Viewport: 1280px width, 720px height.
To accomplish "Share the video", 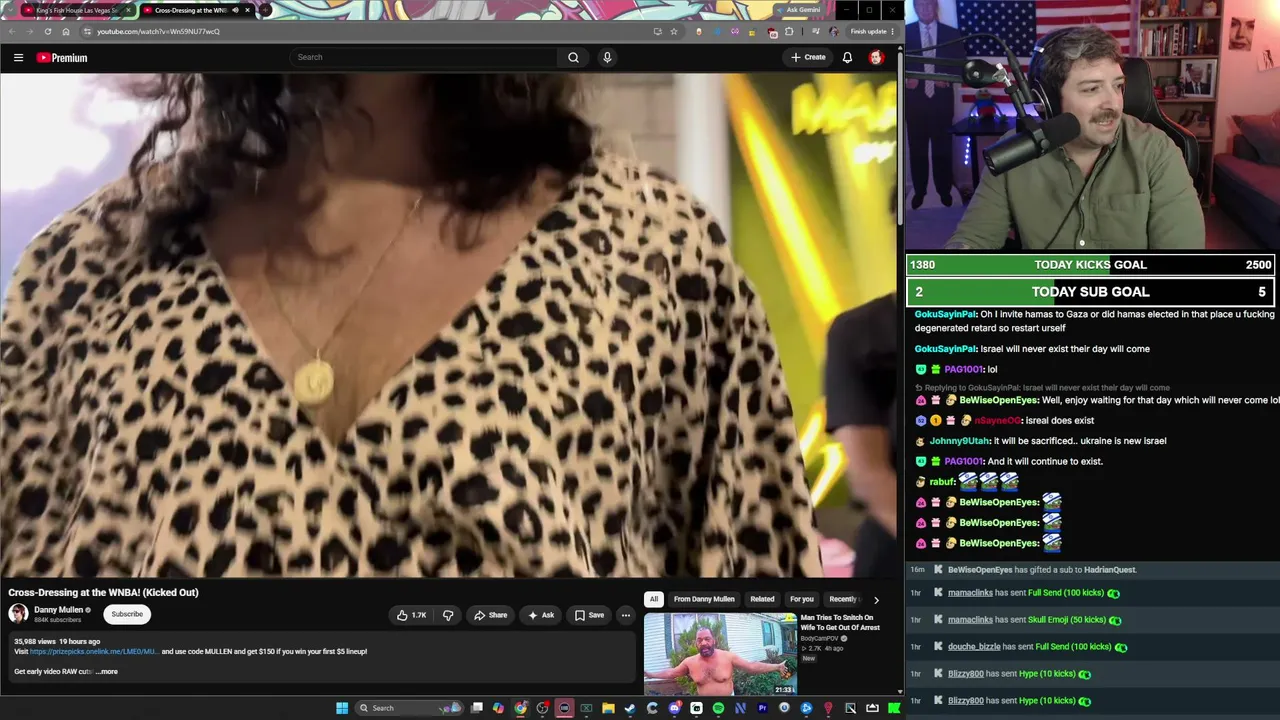I will [x=490, y=615].
